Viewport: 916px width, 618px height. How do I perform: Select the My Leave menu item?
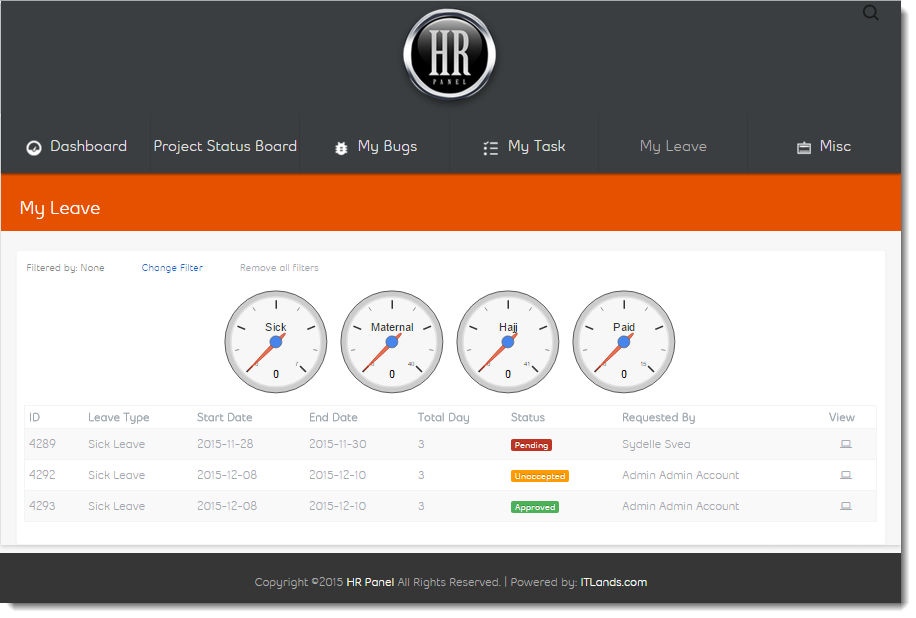673,147
